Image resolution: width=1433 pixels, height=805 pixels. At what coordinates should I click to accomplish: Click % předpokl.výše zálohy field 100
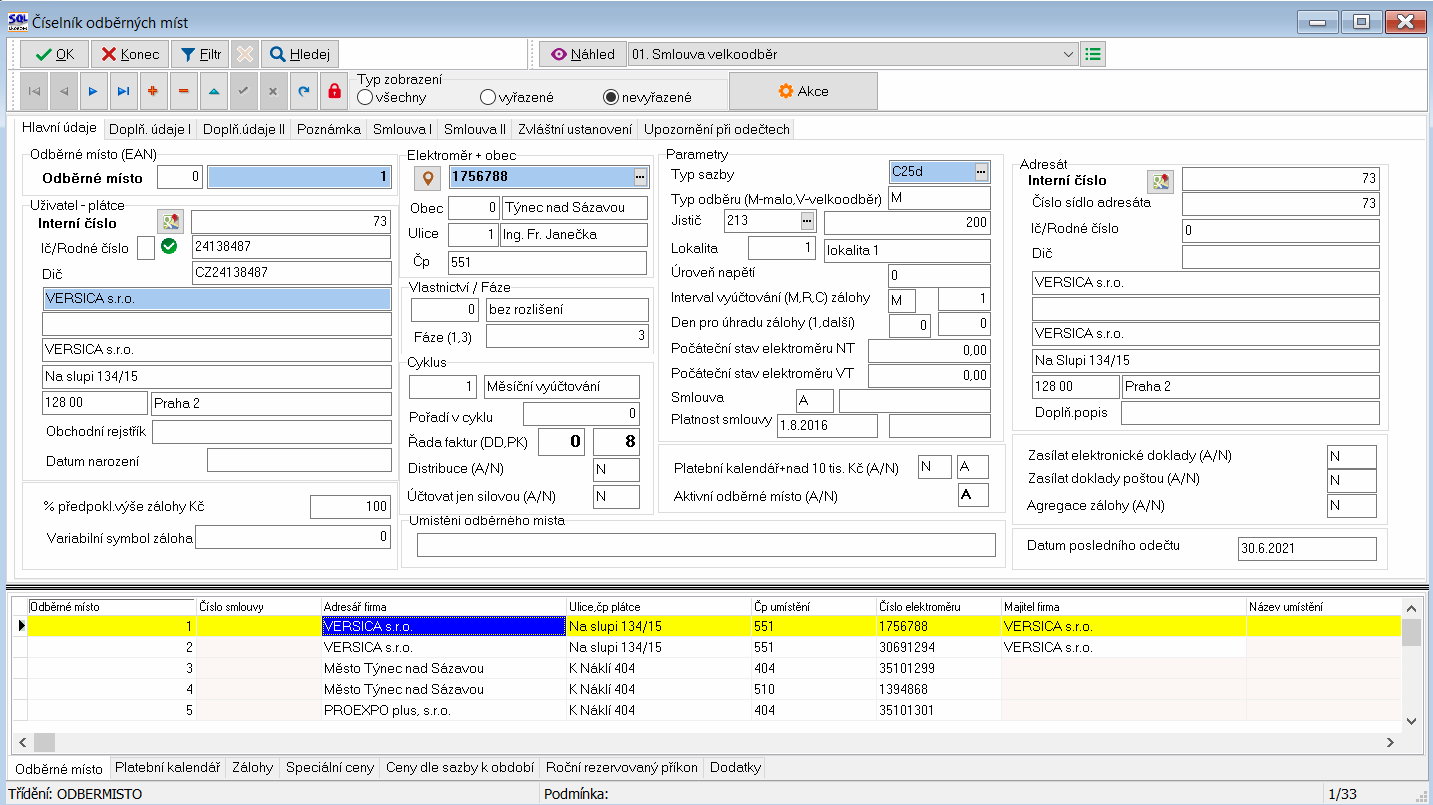coord(350,507)
